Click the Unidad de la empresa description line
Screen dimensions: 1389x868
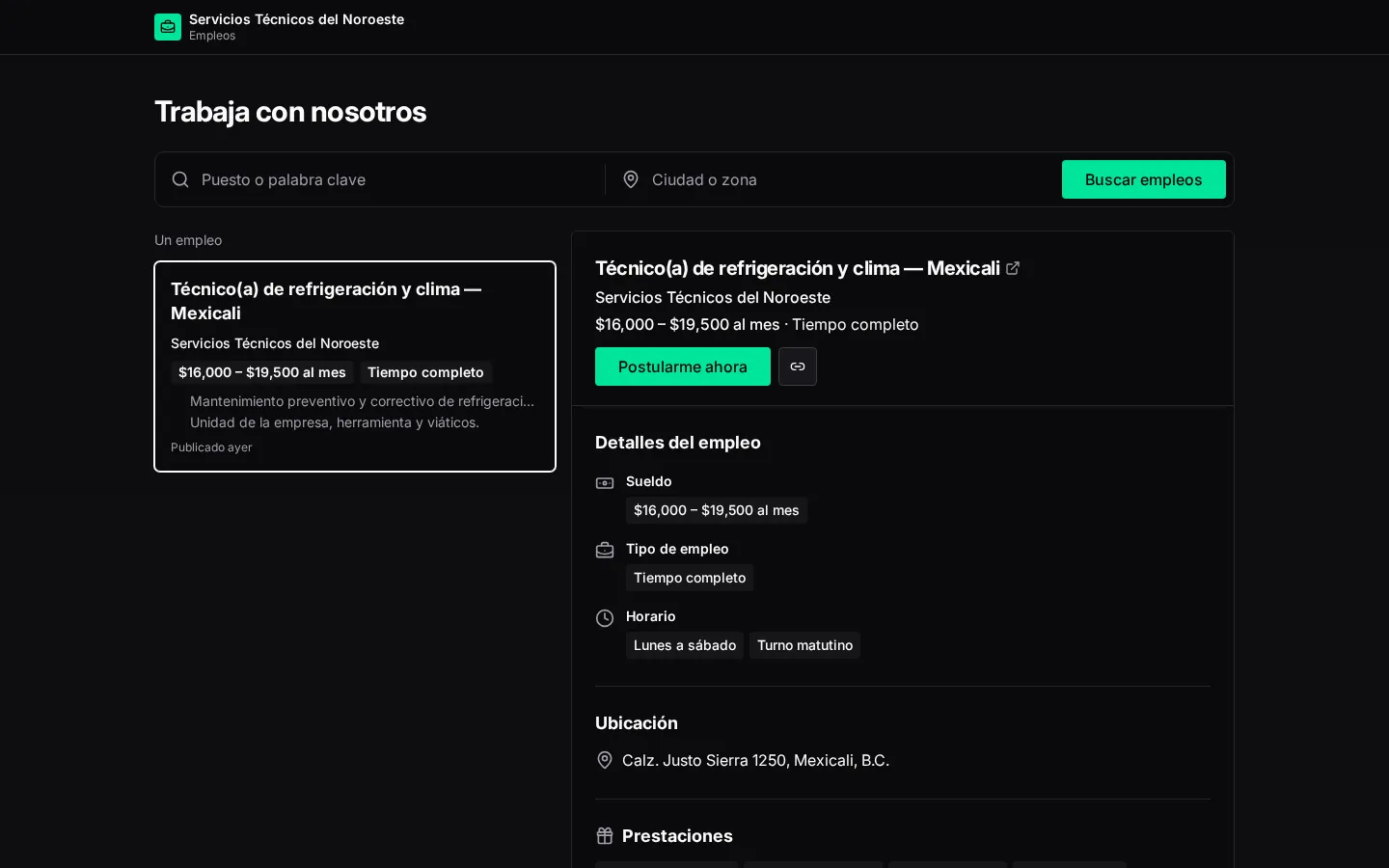tap(335, 422)
